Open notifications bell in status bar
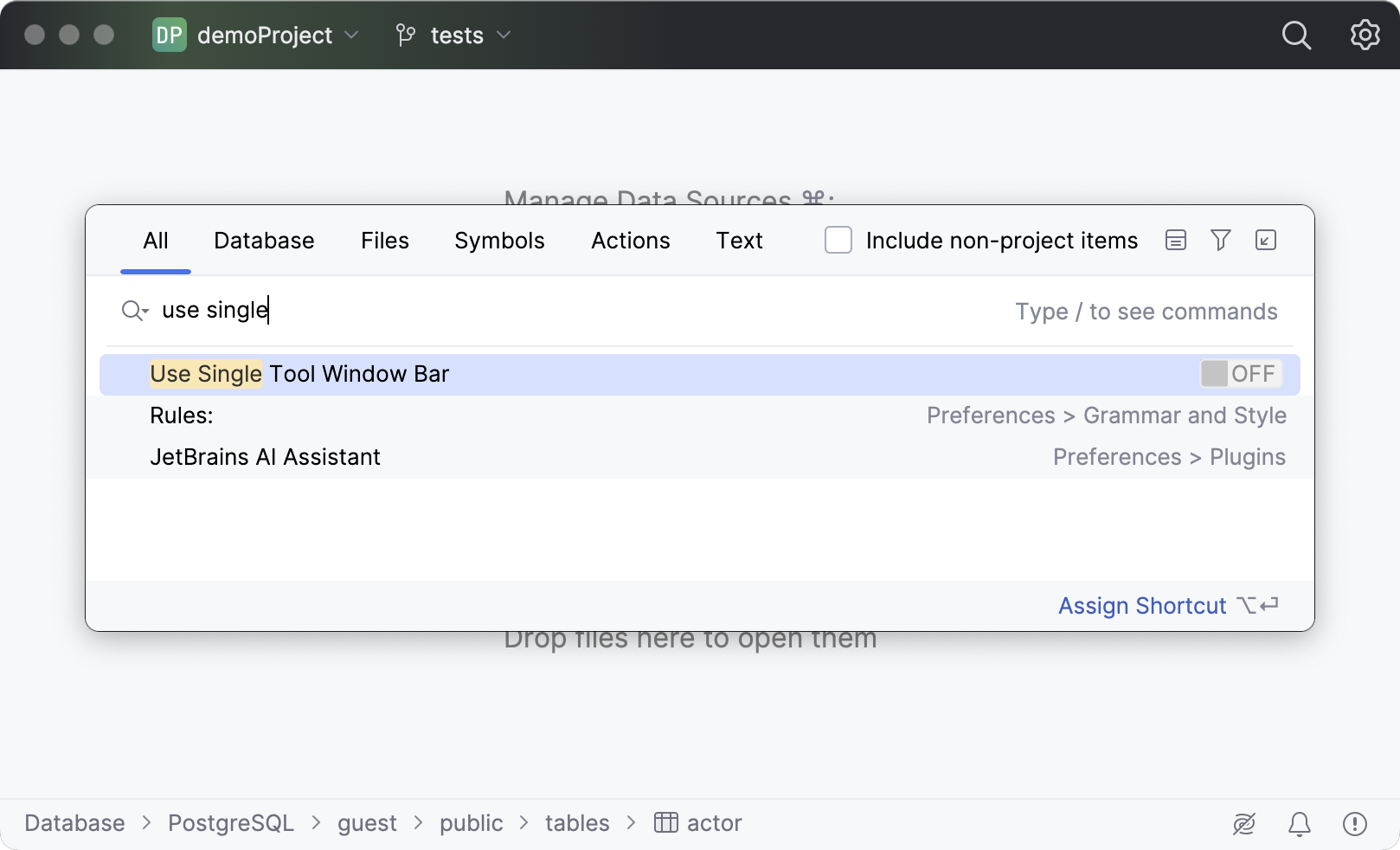This screenshot has width=1400, height=850. pyautogui.click(x=1299, y=824)
